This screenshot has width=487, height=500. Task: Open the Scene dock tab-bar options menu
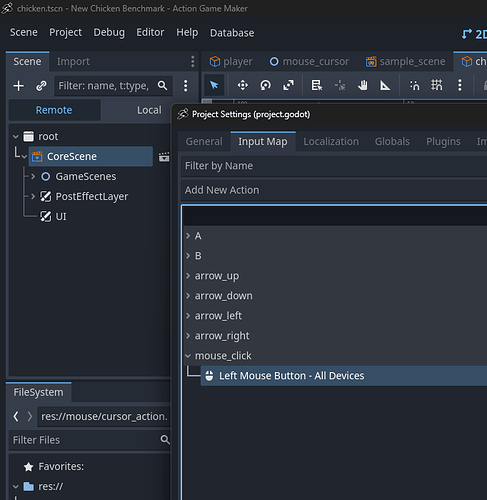(192, 62)
